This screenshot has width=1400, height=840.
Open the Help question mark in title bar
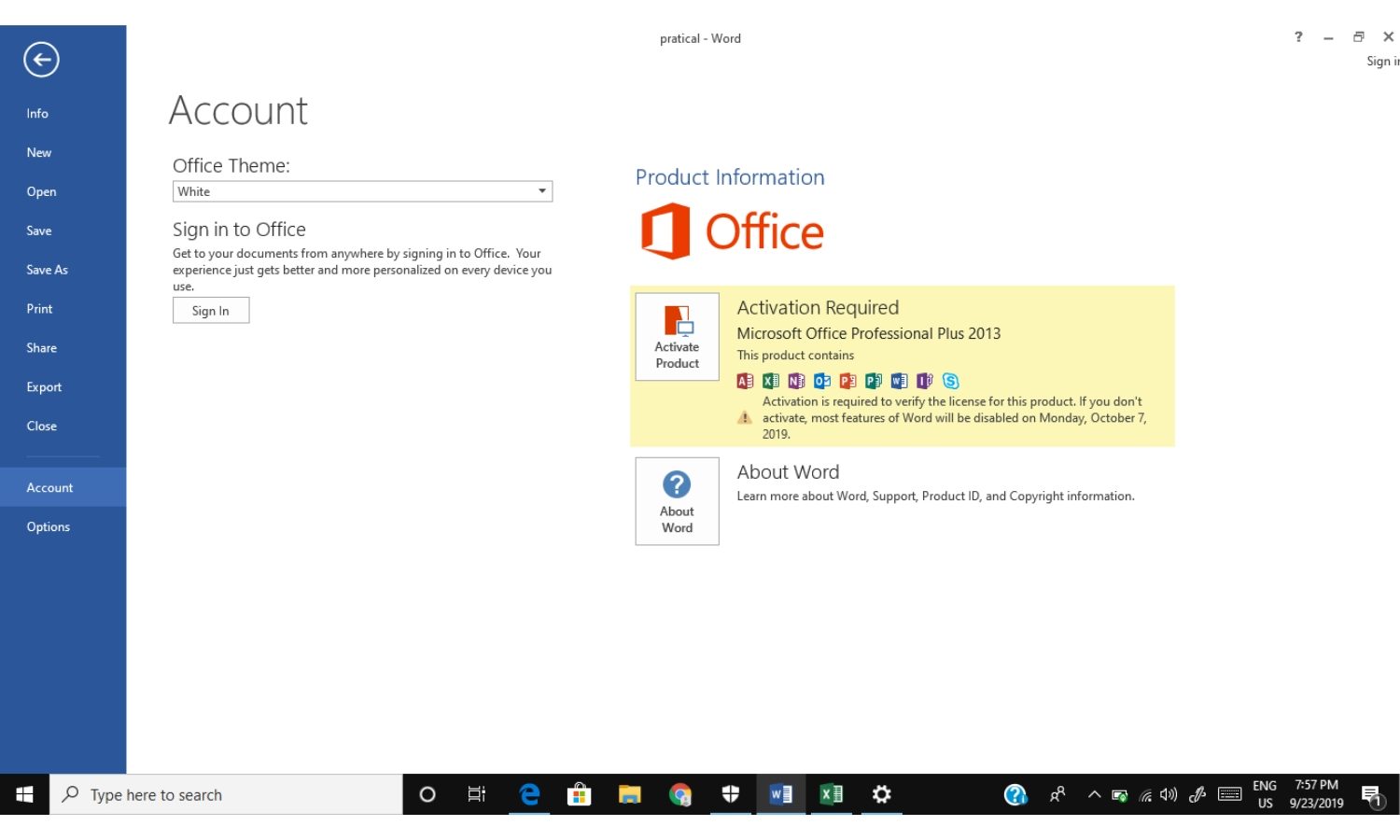pyautogui.click(x=1298, y=37)
